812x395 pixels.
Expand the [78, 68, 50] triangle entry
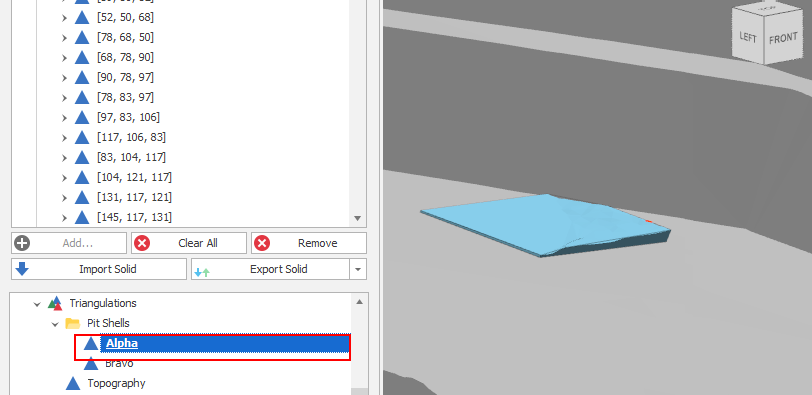(64, 38)
